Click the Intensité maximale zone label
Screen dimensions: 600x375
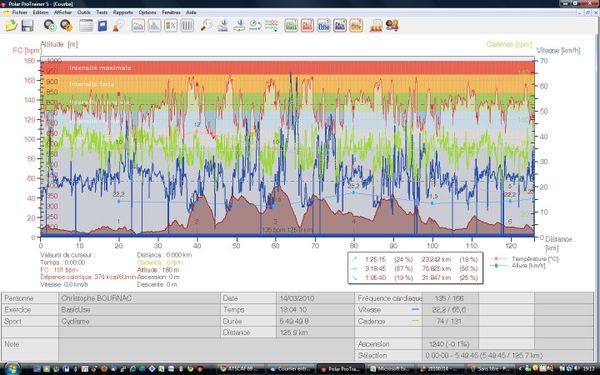pyautogui.click(x=100, y=68)
